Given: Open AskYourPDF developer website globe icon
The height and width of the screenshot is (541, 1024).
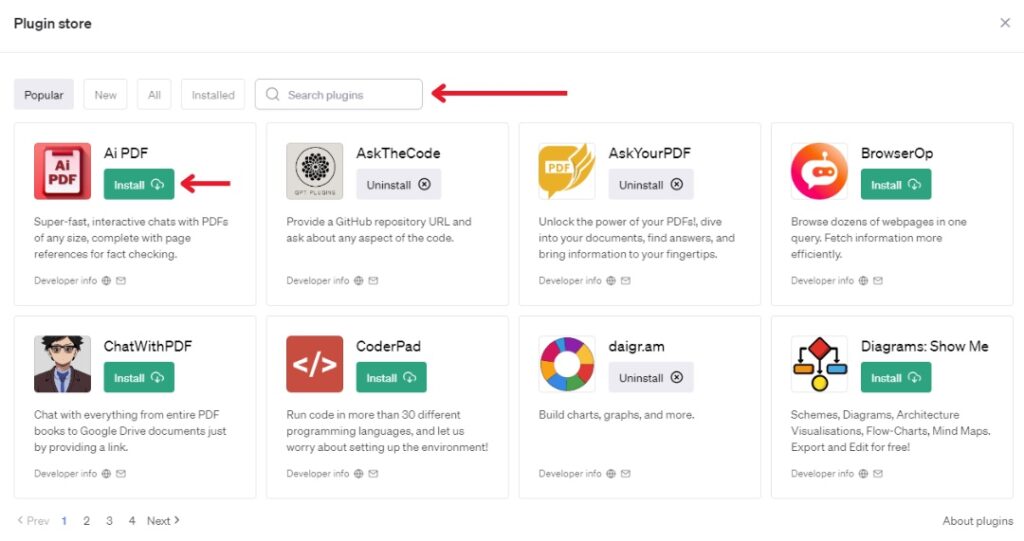Looking at the screenshot, I should [x=611, y=281].
